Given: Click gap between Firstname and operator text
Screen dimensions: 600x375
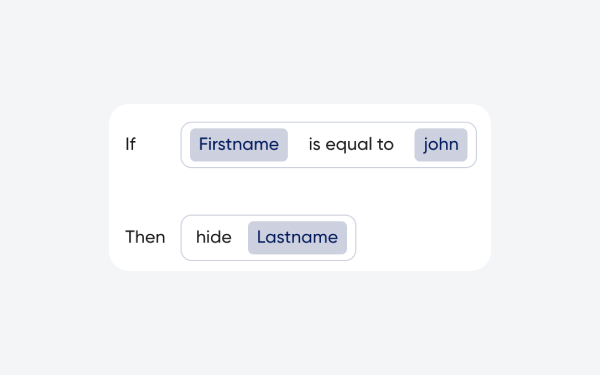Looking at the screenshot, I should click(x=298, y=145).
